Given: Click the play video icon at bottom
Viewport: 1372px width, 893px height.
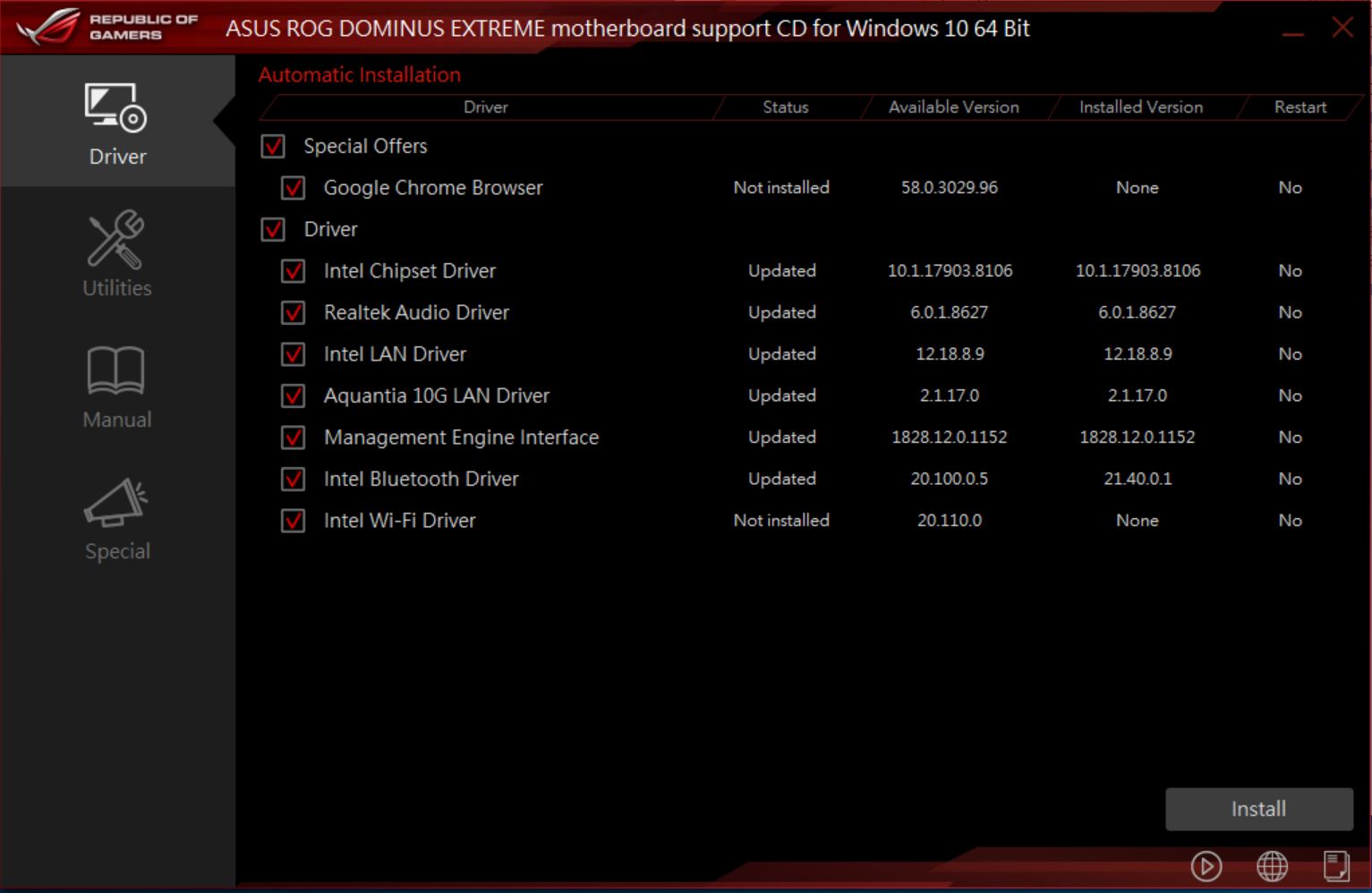Looking at the screenshot, I should click(1207, 866).
